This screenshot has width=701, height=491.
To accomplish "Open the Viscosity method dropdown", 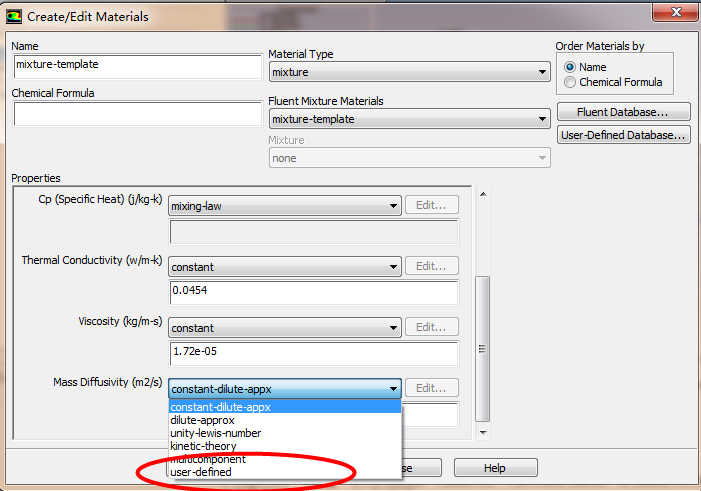I will (285, 328).
